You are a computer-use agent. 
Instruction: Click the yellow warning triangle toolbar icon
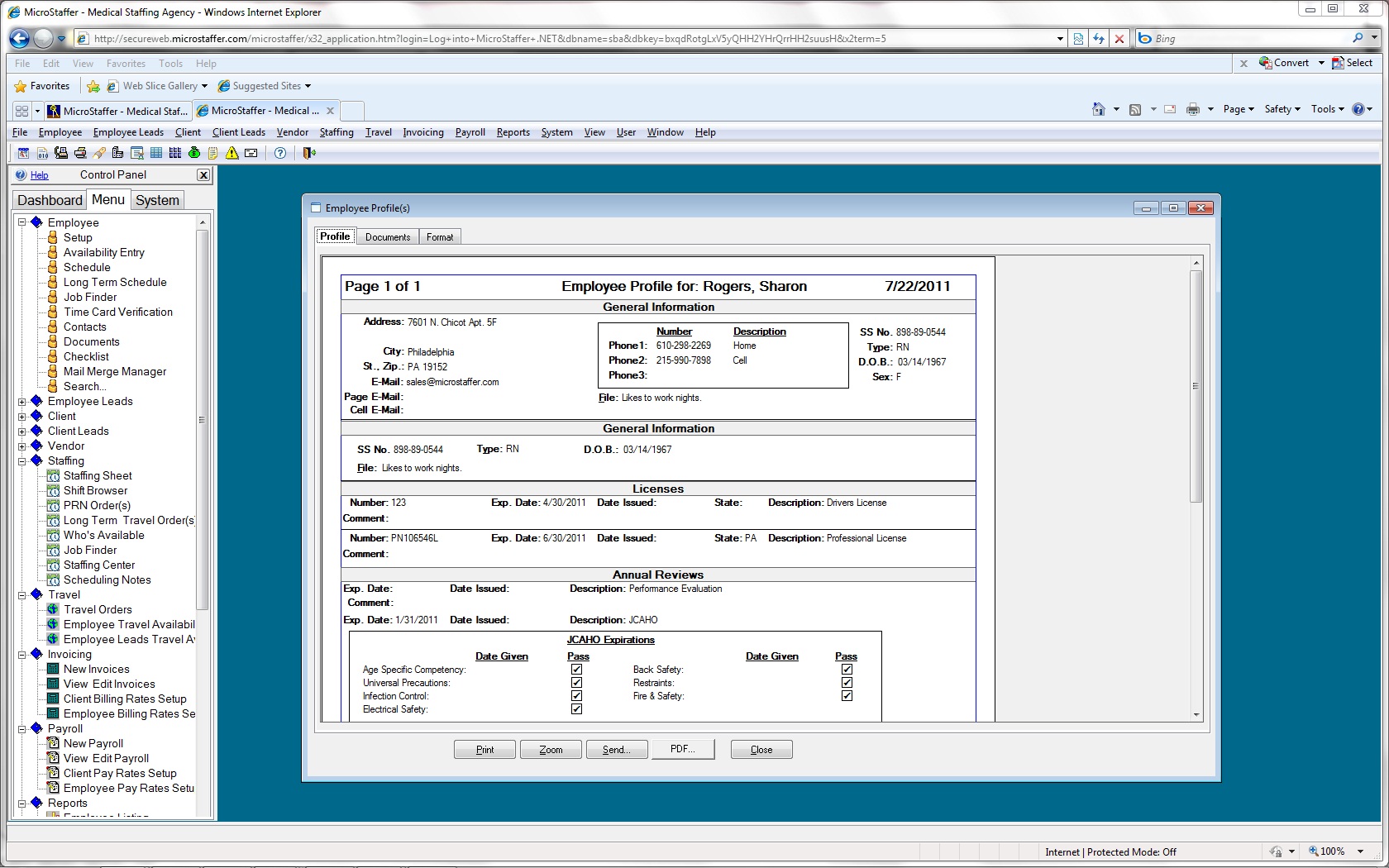pyautogui.click(x=232, y=153)
